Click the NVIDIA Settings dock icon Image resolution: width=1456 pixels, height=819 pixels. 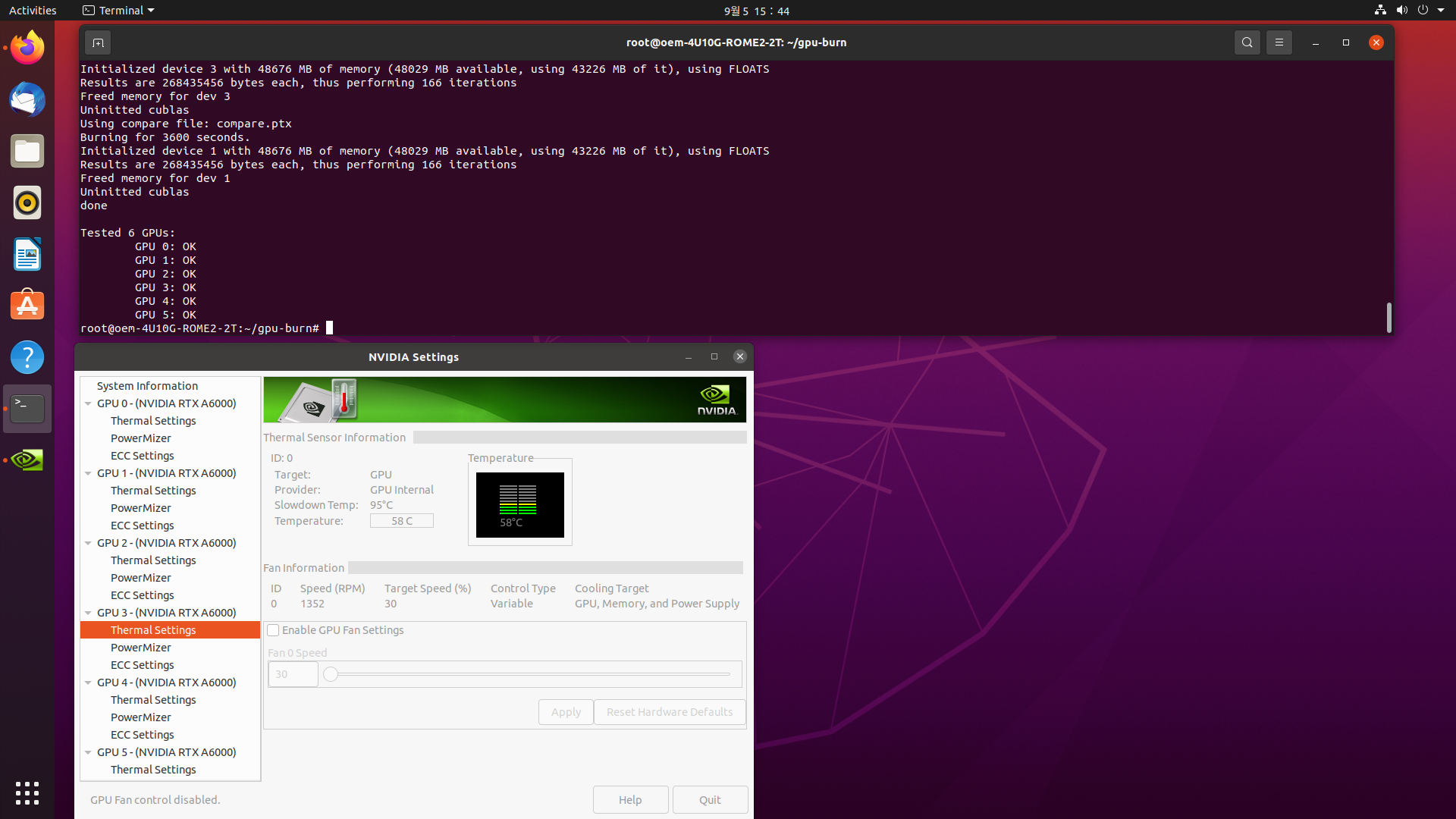coord(27,460)
